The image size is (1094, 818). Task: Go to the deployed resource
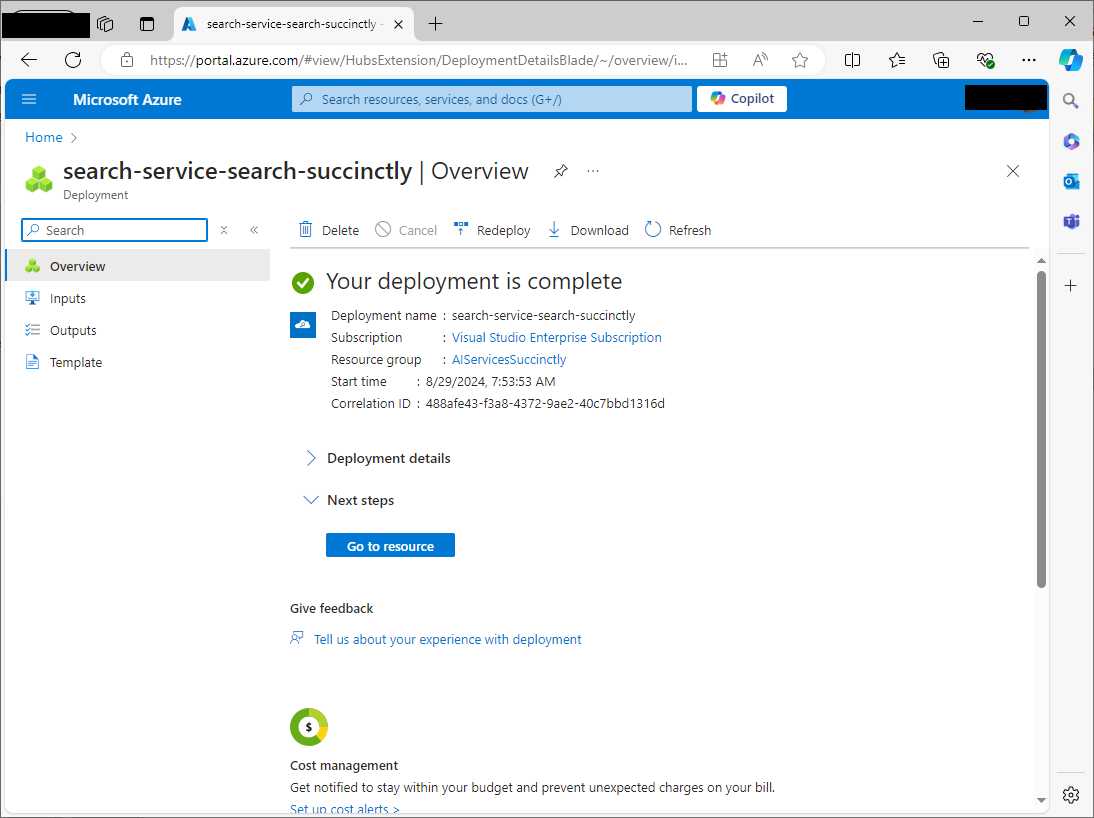pyautogui.click(x=390, y=546)
